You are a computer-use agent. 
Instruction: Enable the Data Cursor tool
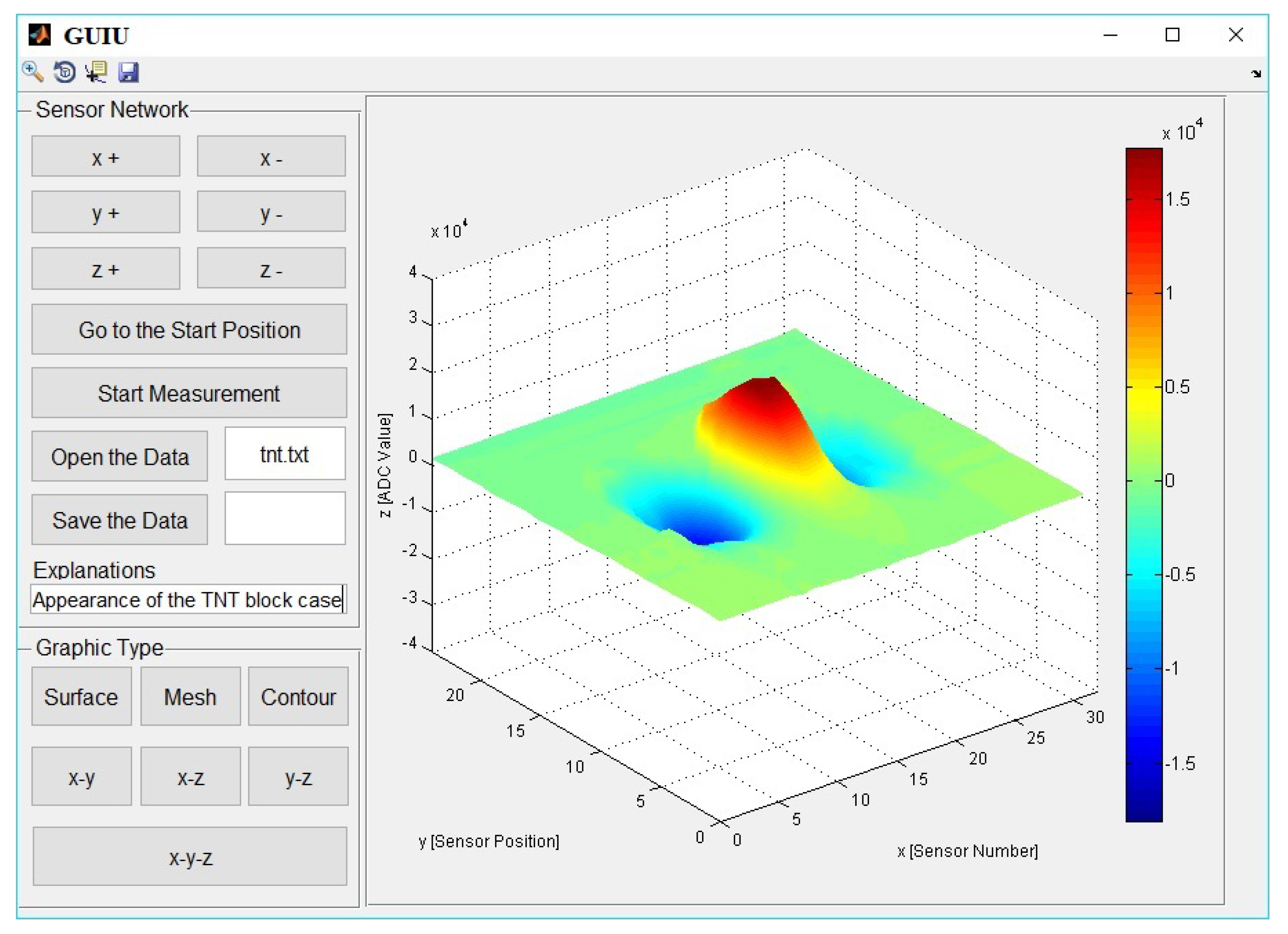96,72
